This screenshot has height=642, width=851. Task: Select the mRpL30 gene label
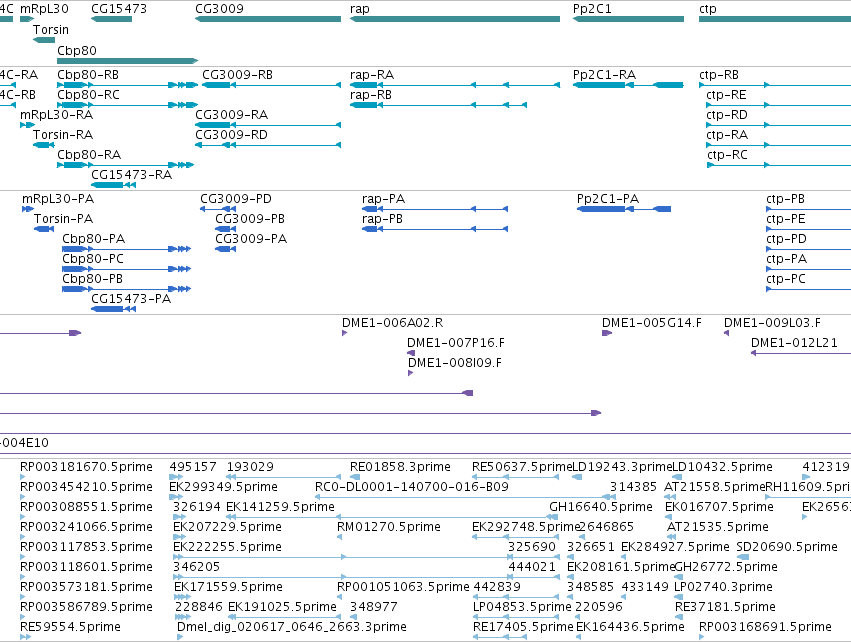[45, 9]
